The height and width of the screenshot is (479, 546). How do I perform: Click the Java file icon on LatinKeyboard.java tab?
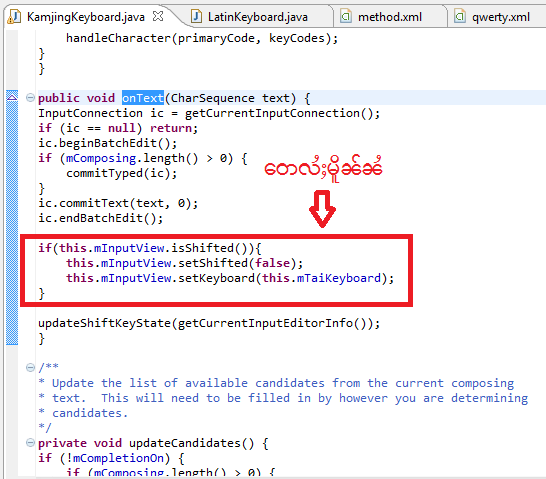(196, 16)
